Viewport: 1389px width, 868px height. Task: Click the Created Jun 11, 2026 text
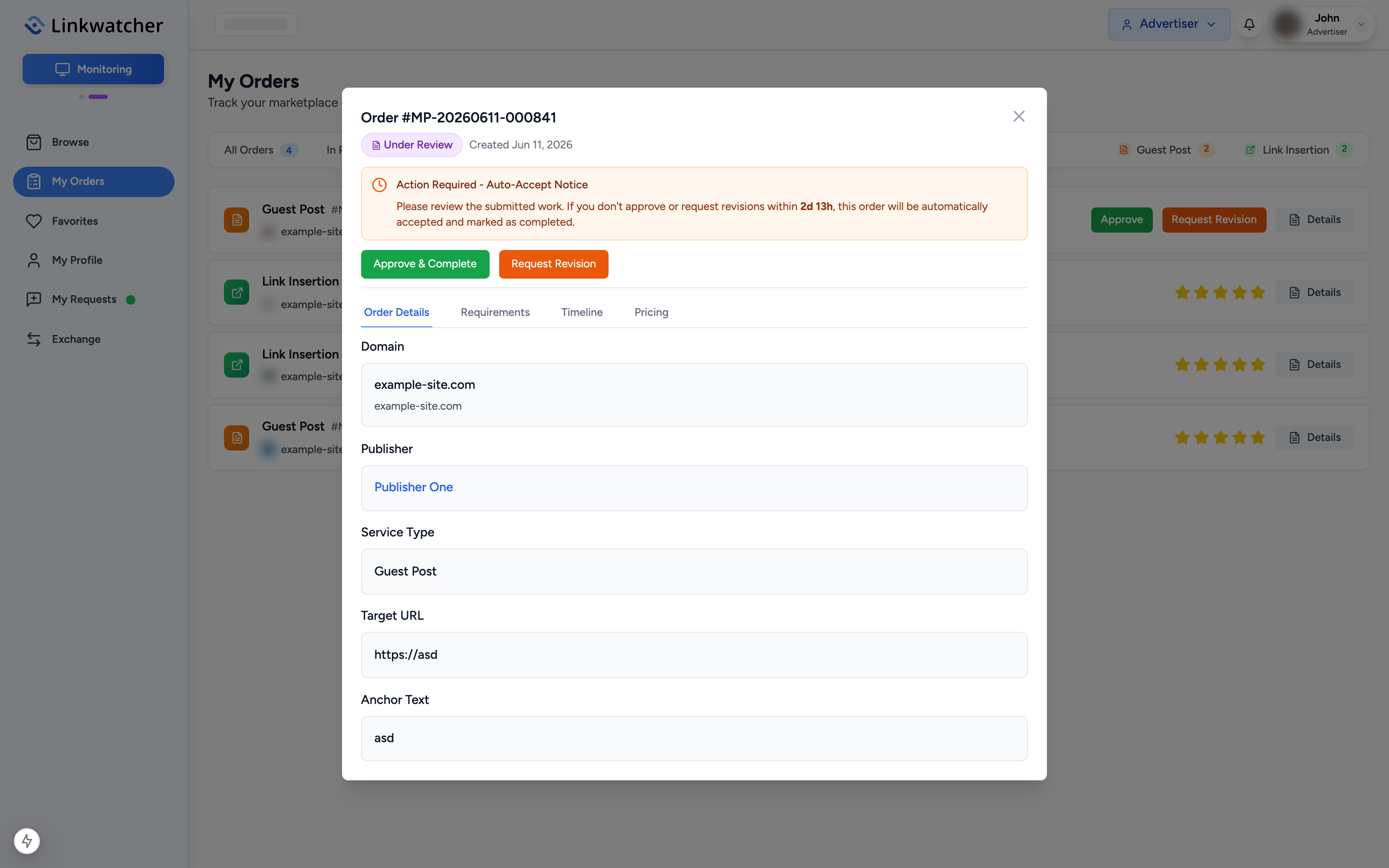point(520,145)
